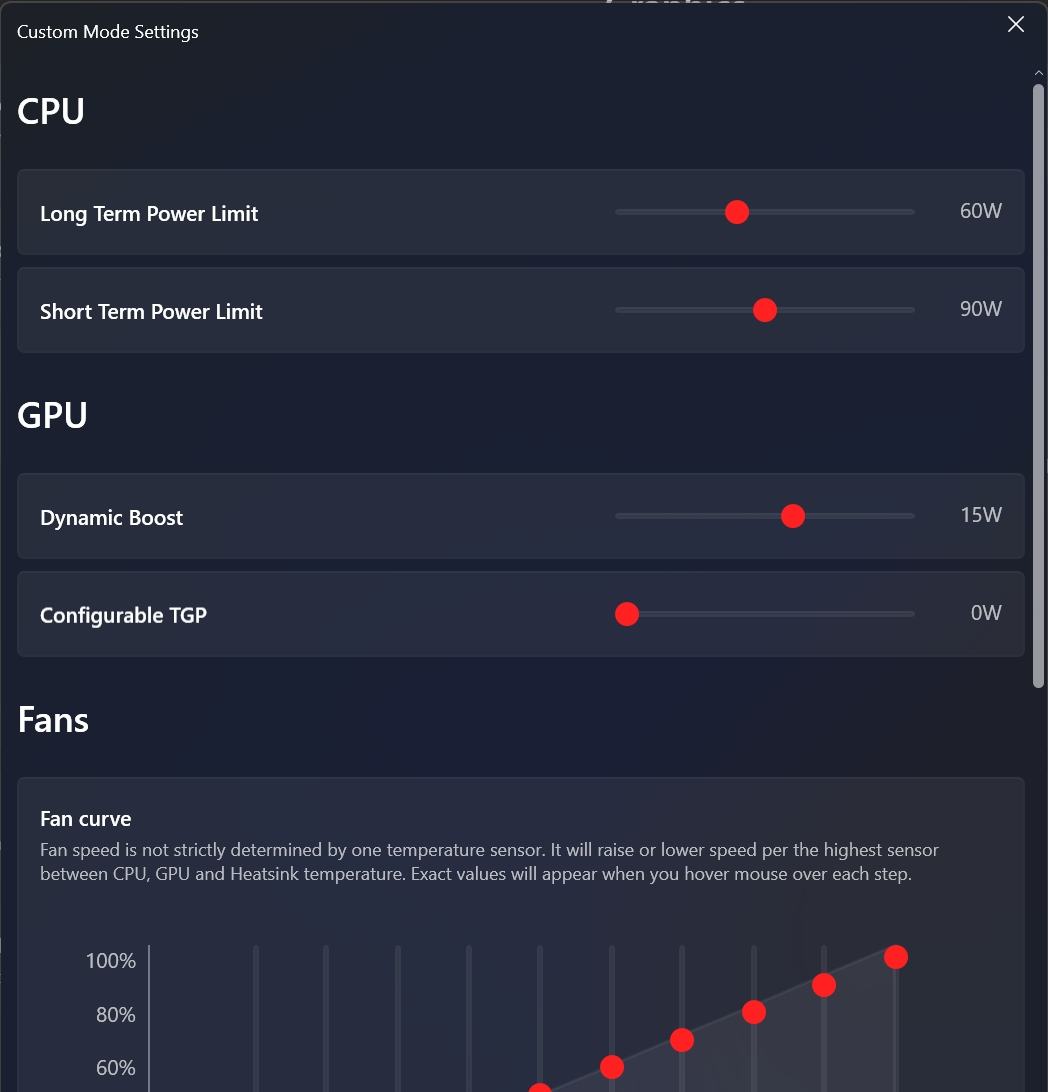Click the Dynamic Boost slider handle

coord(792,516)
